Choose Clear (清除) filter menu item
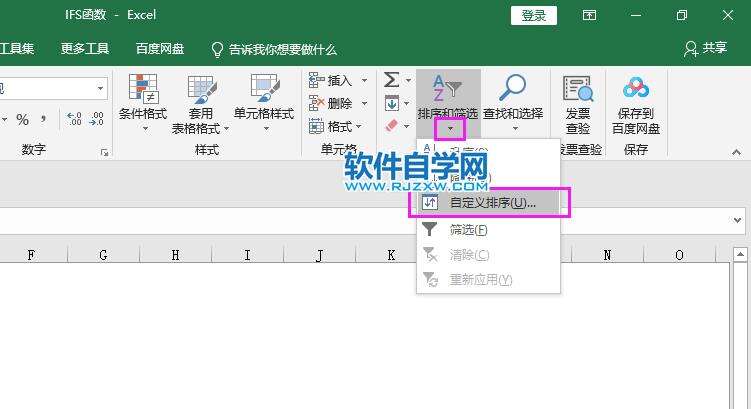Viewport: 751px width, 409px height. (x=488, y=255)
